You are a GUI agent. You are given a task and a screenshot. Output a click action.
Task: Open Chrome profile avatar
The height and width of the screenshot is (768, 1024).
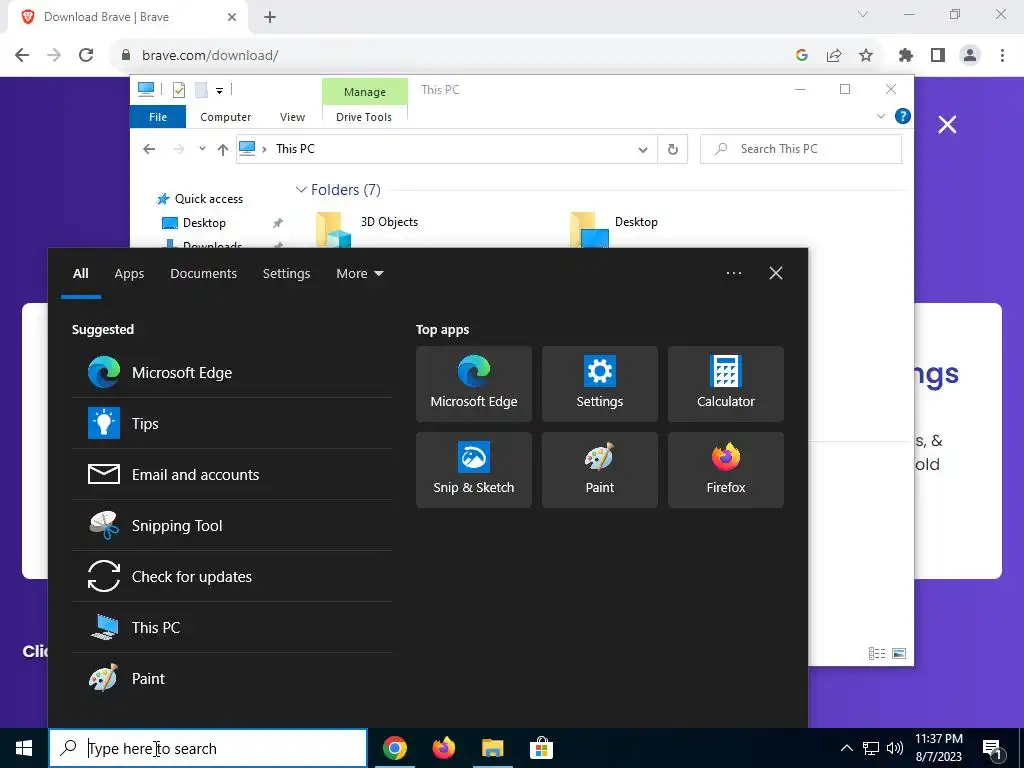(970, 56)
